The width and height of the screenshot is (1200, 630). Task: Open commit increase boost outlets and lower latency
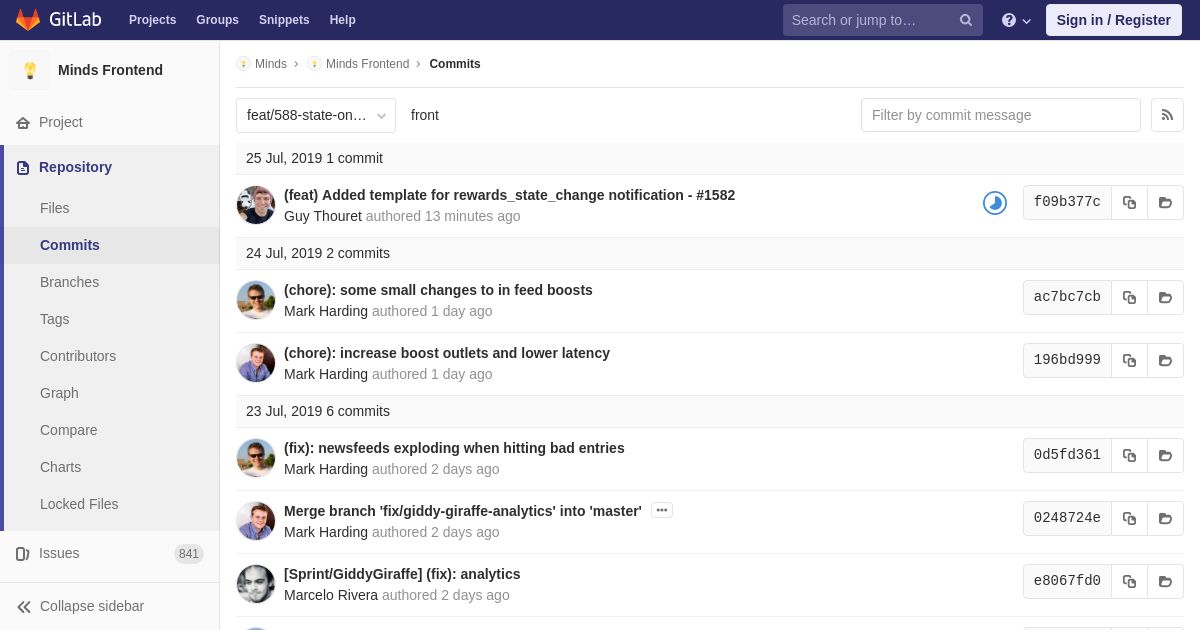pyautogui.click(x=447, y=353)
